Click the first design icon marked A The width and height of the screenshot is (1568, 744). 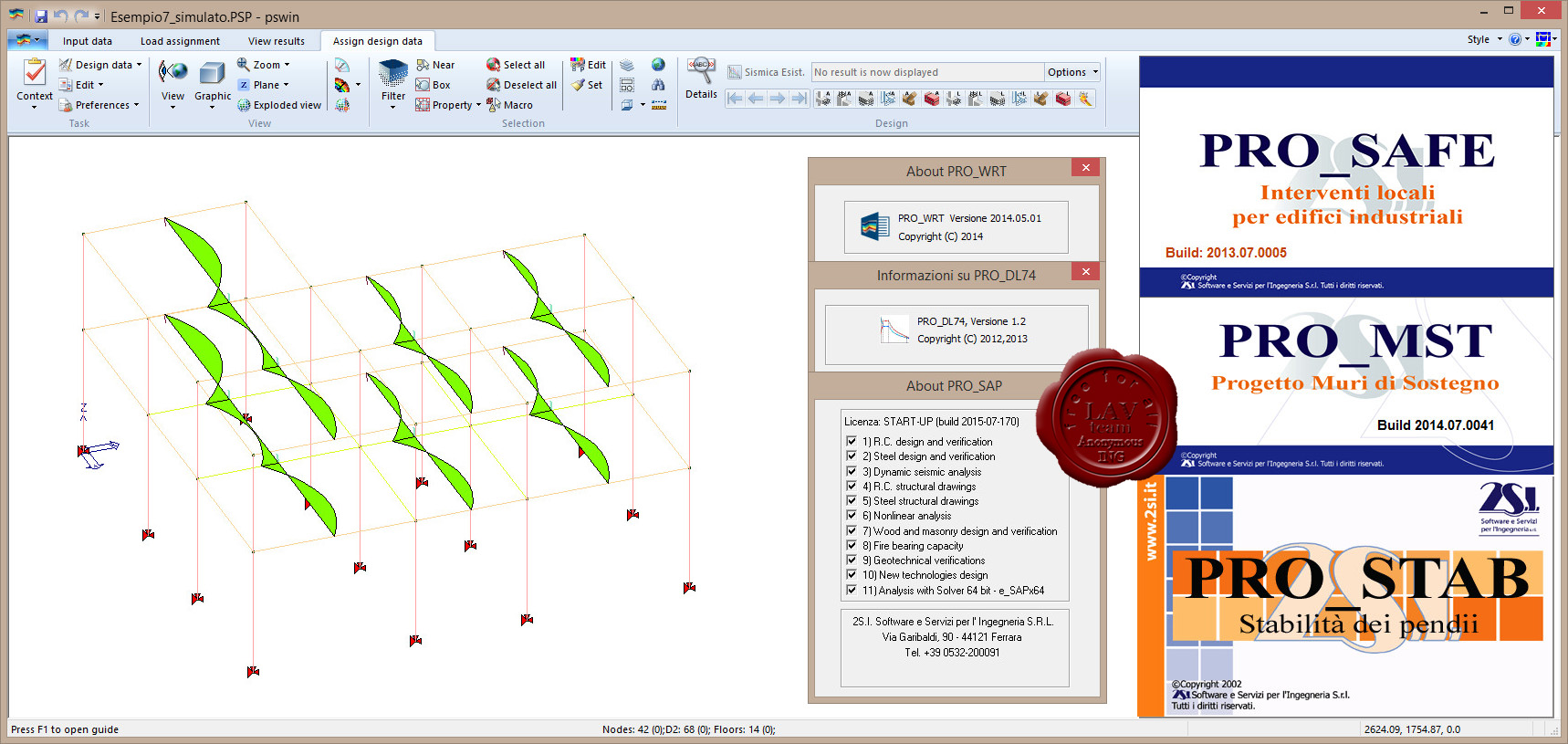tap(822, 99)
